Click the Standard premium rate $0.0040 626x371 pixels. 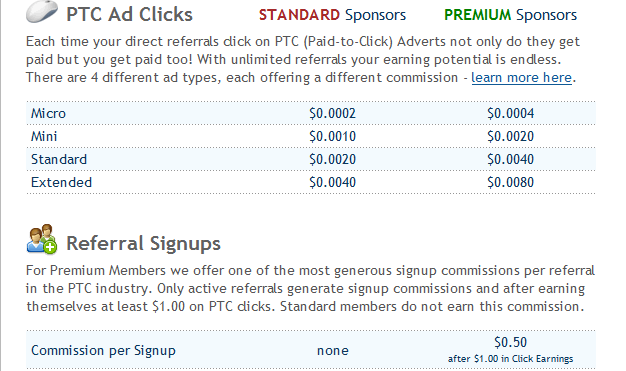pos(510,159)
